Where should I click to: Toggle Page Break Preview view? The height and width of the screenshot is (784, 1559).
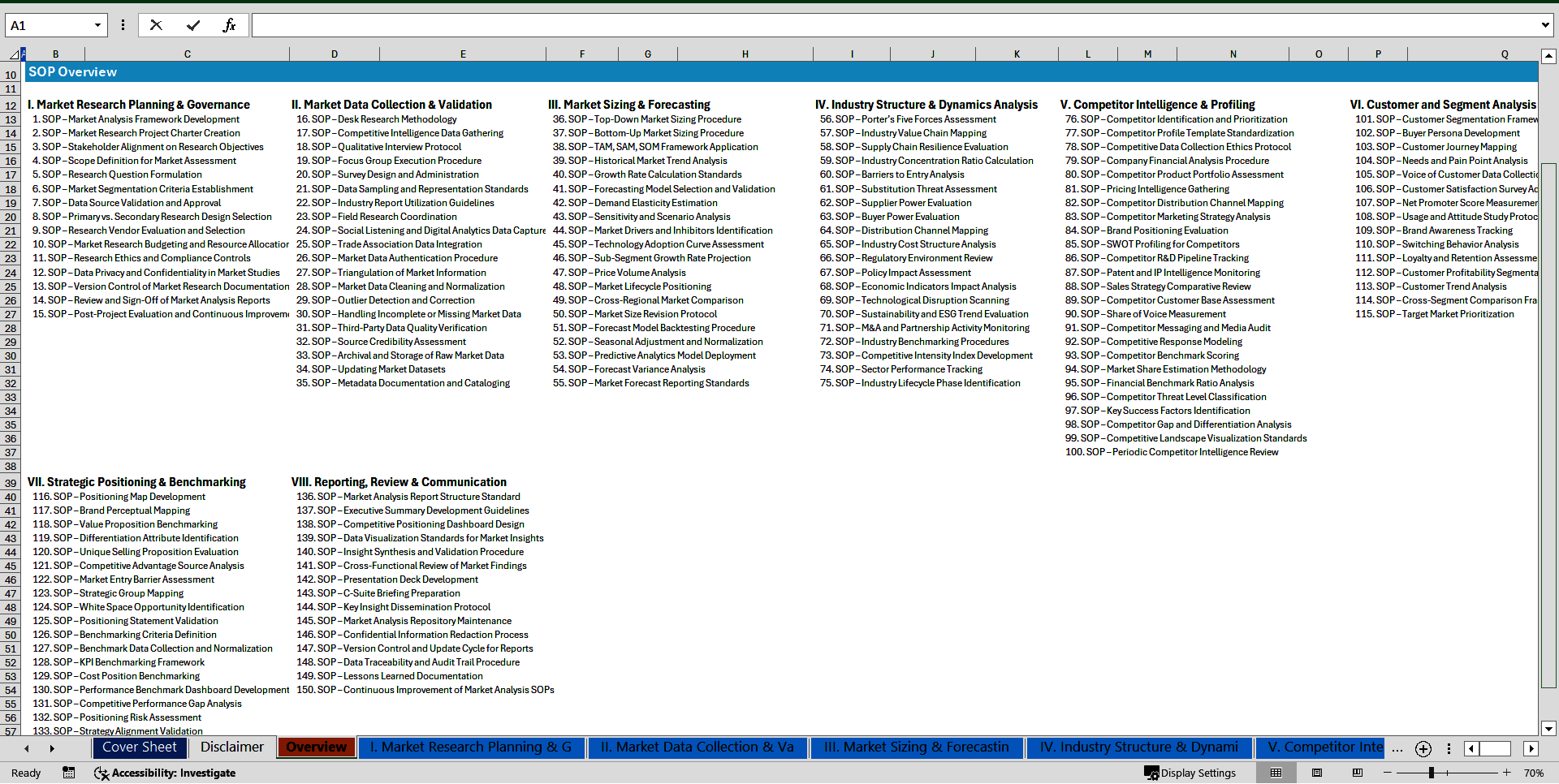1357,773
